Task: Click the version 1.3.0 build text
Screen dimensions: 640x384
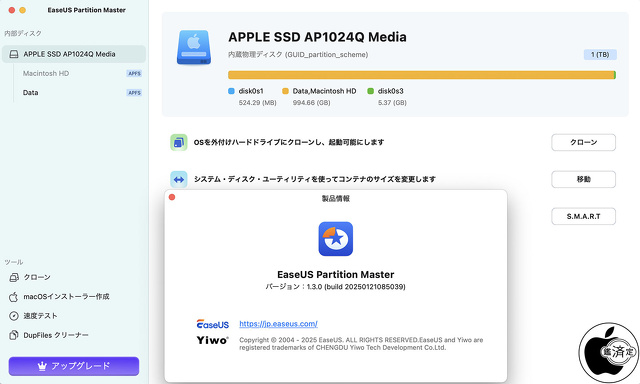Action: coord(336,287)
